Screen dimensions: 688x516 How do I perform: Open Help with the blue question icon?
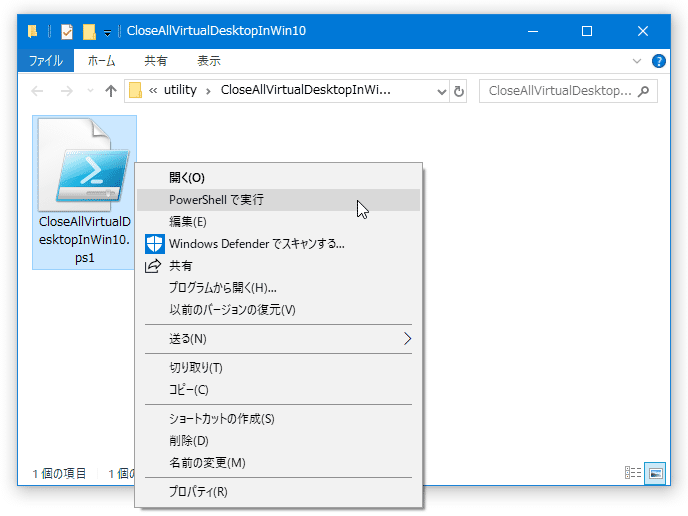pyautogui.click(x=658, y=61)
